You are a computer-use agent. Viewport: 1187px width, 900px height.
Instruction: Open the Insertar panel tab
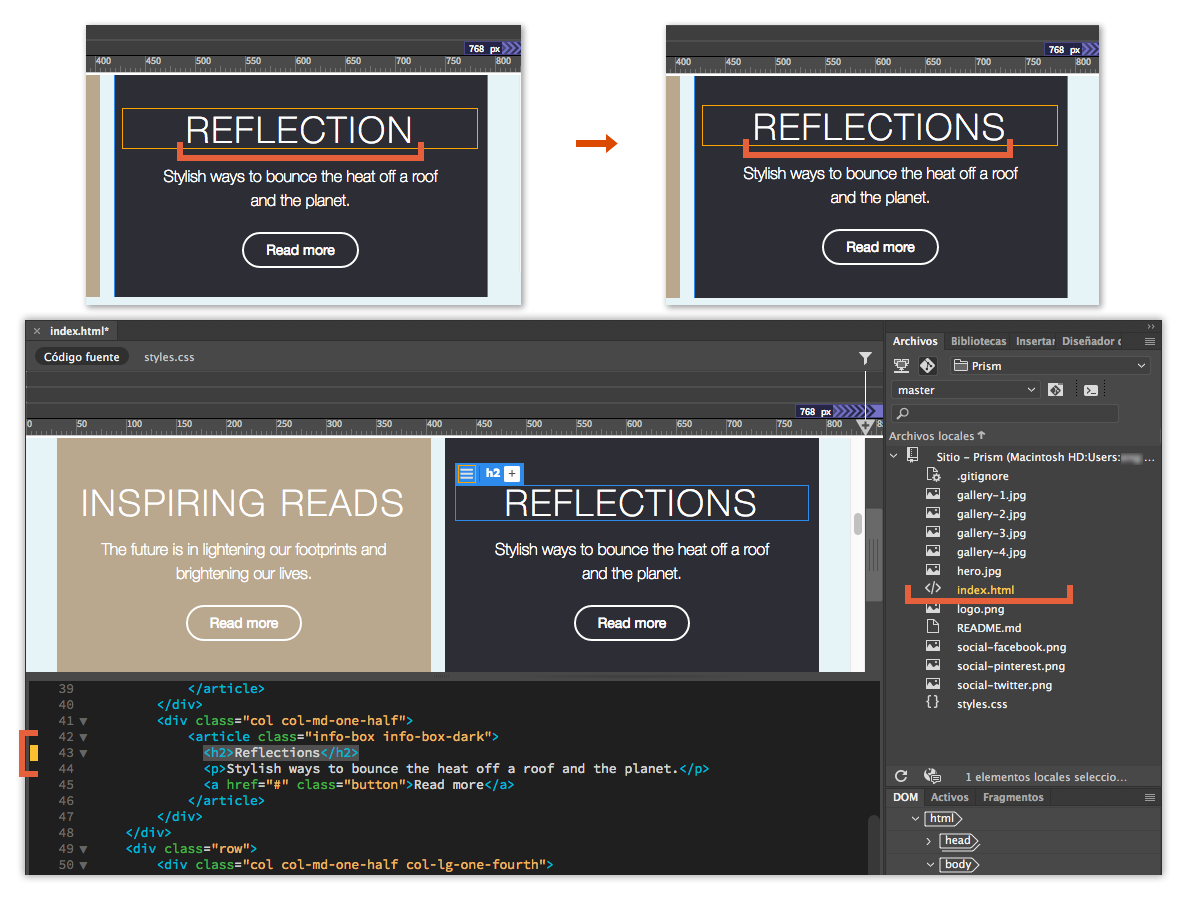(x=1036, y=341)
